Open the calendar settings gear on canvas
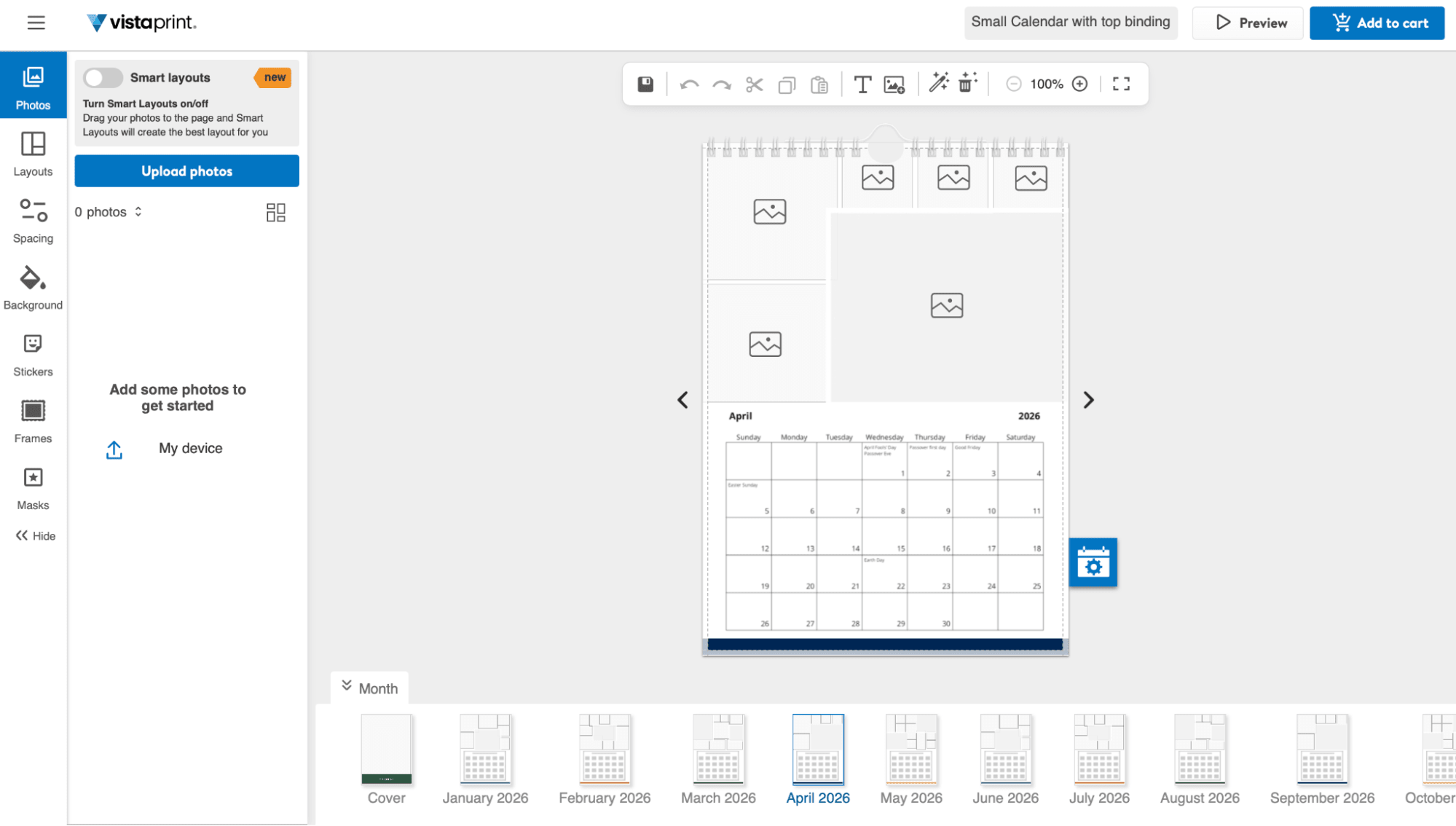The width and height of the screenshot is (1456, 826). click(1093, 562)
